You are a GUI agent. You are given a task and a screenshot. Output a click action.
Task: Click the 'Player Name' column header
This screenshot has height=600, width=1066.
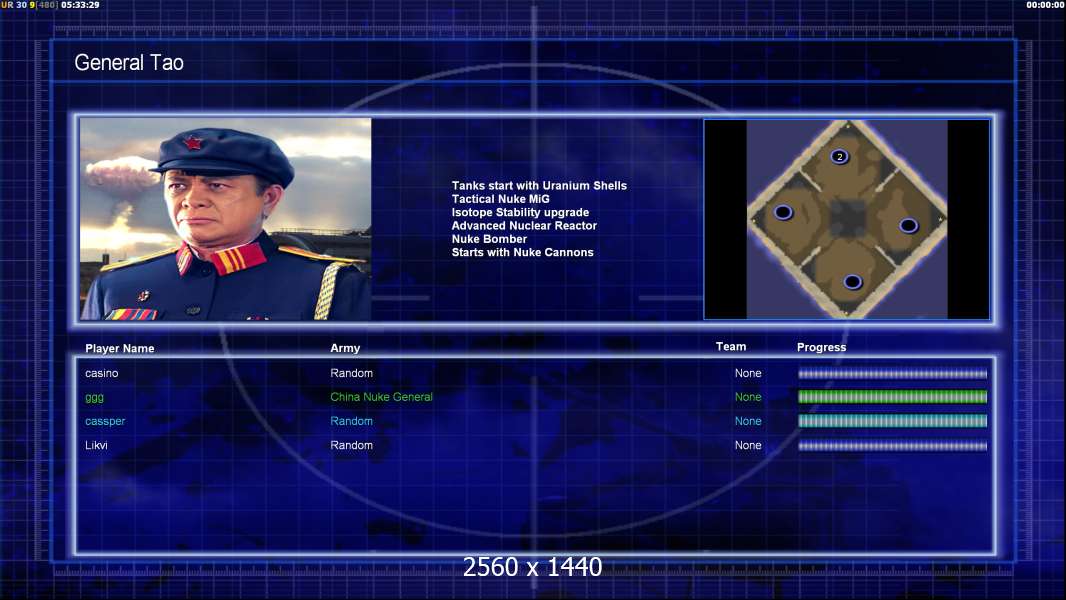[x=120, y=348]
